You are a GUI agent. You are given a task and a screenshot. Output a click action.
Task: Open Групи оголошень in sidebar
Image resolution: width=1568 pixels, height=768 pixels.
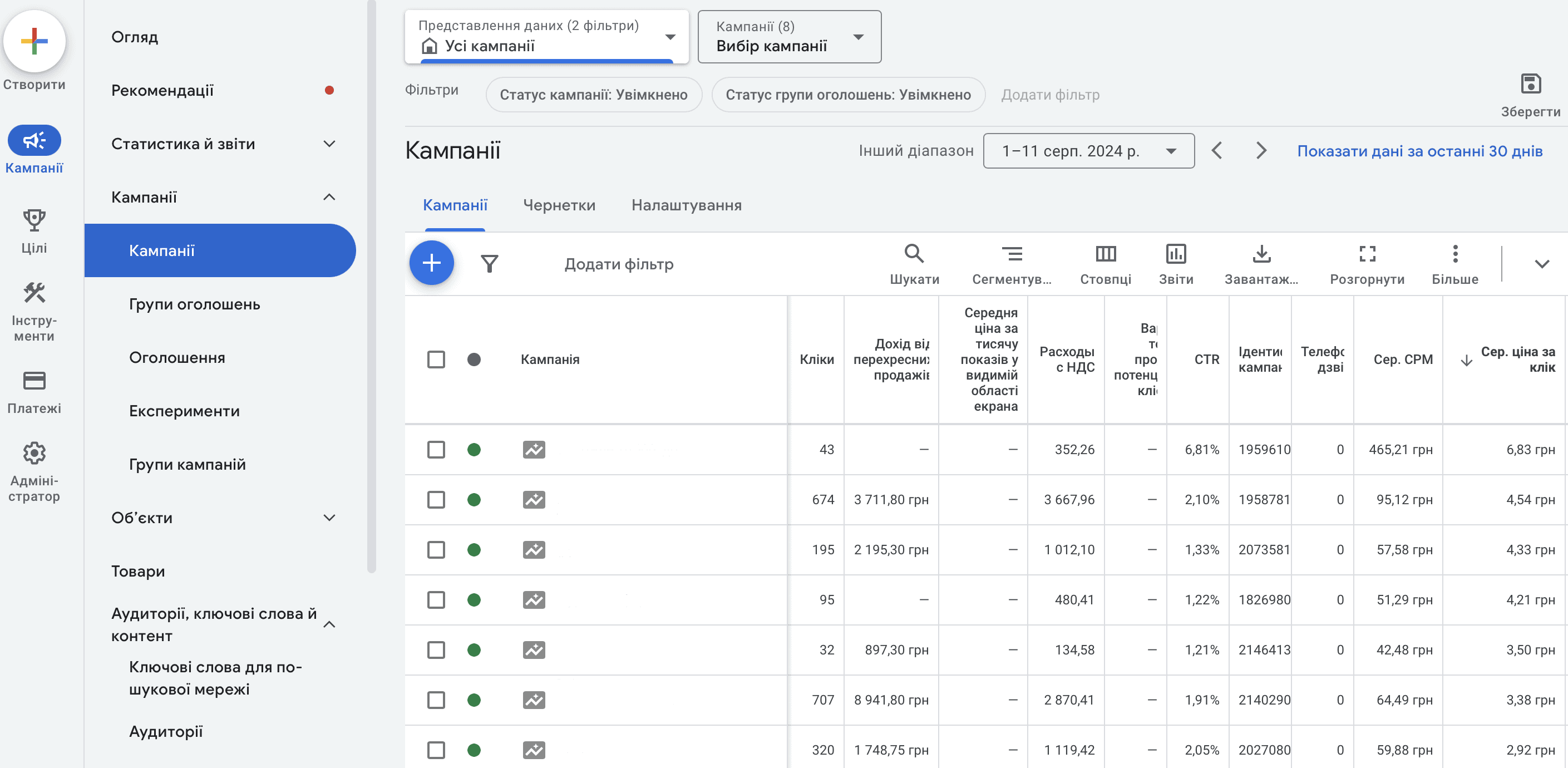(x=194, y=304)
